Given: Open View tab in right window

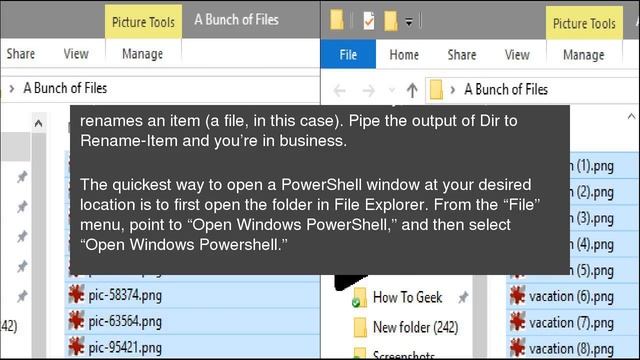Looking at the screenshot, I should click(x=517, y=54).
